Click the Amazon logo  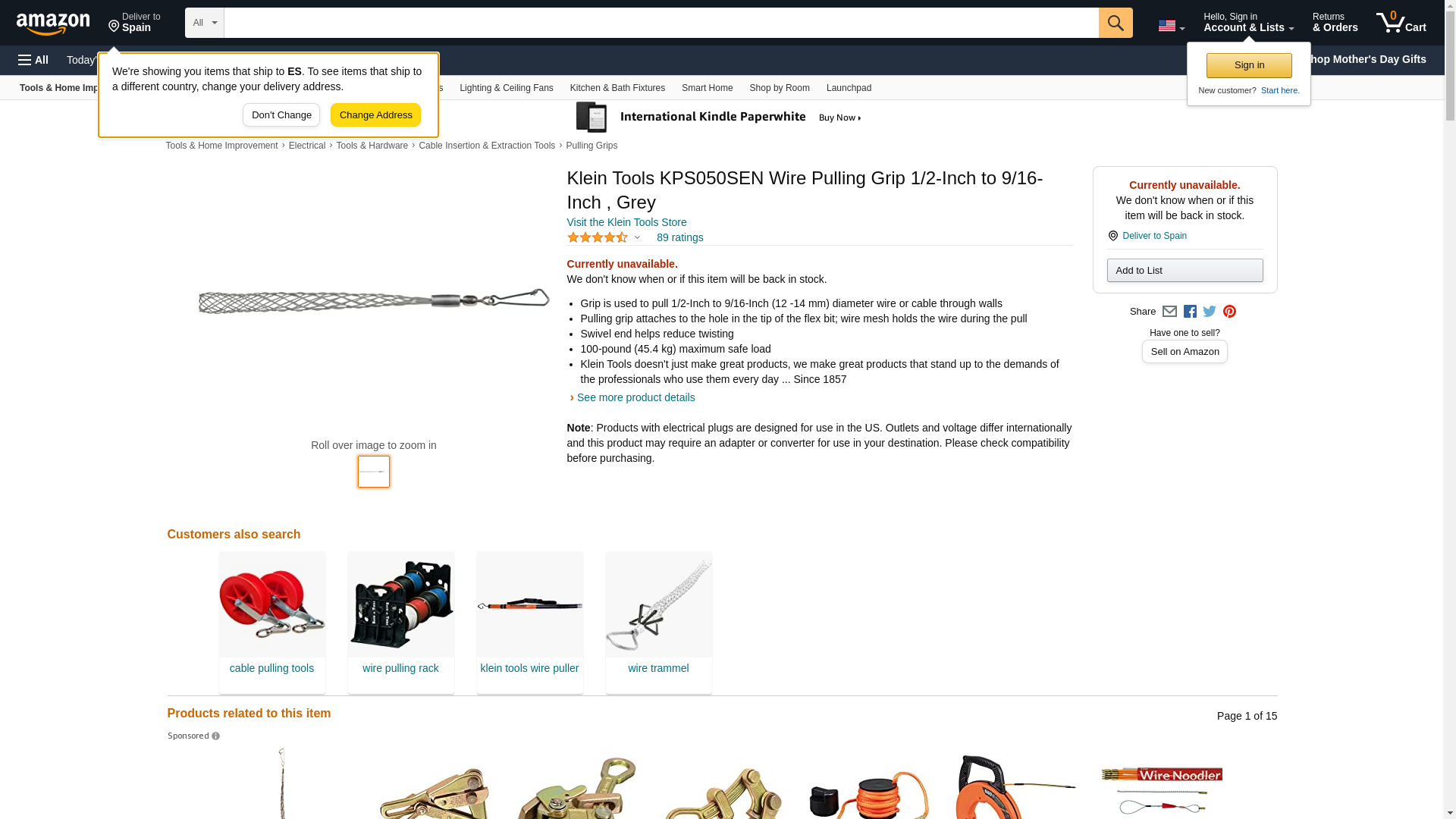click(x=53, y=24)
